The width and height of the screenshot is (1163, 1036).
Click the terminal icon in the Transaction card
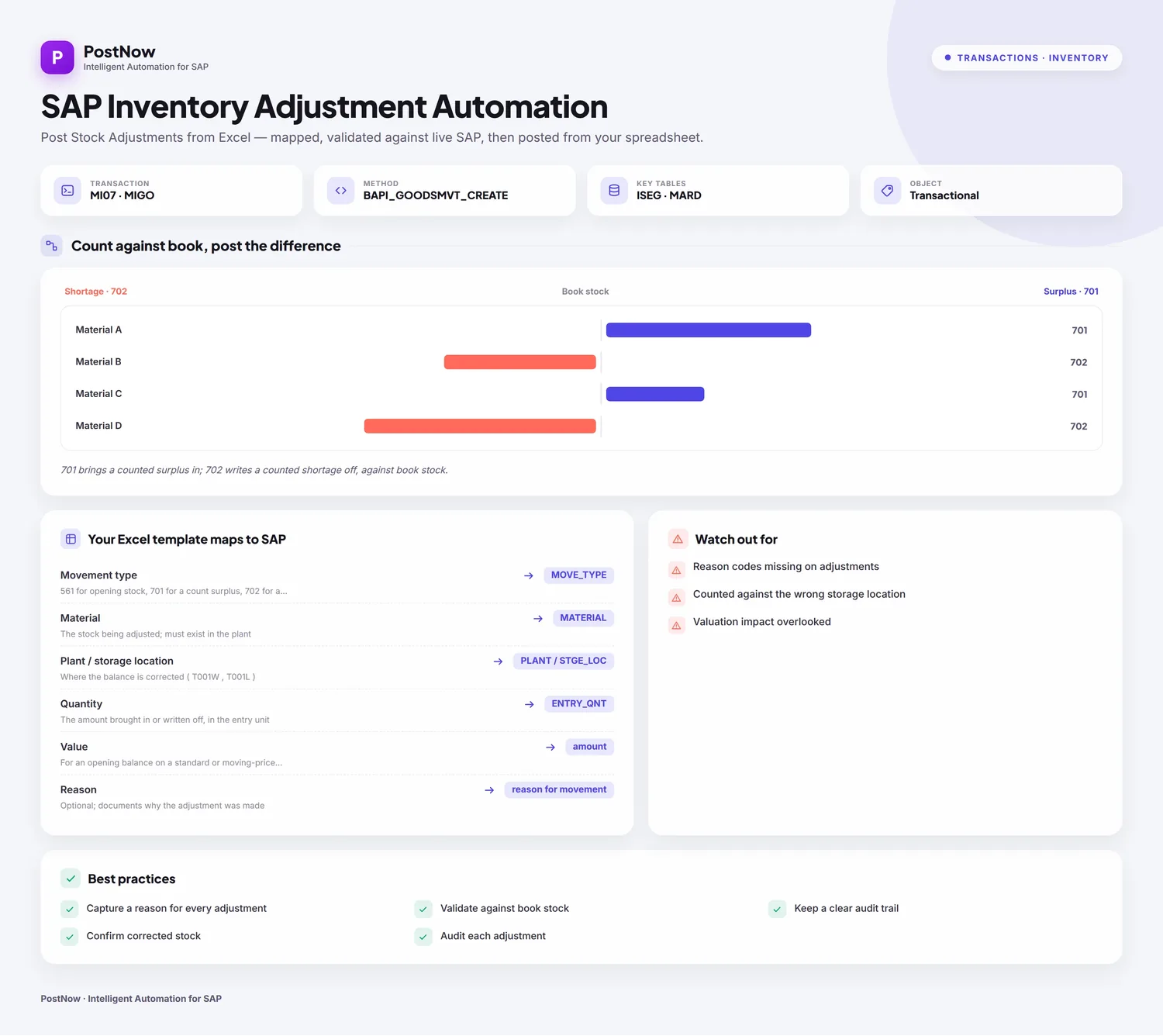click(67, 191)
